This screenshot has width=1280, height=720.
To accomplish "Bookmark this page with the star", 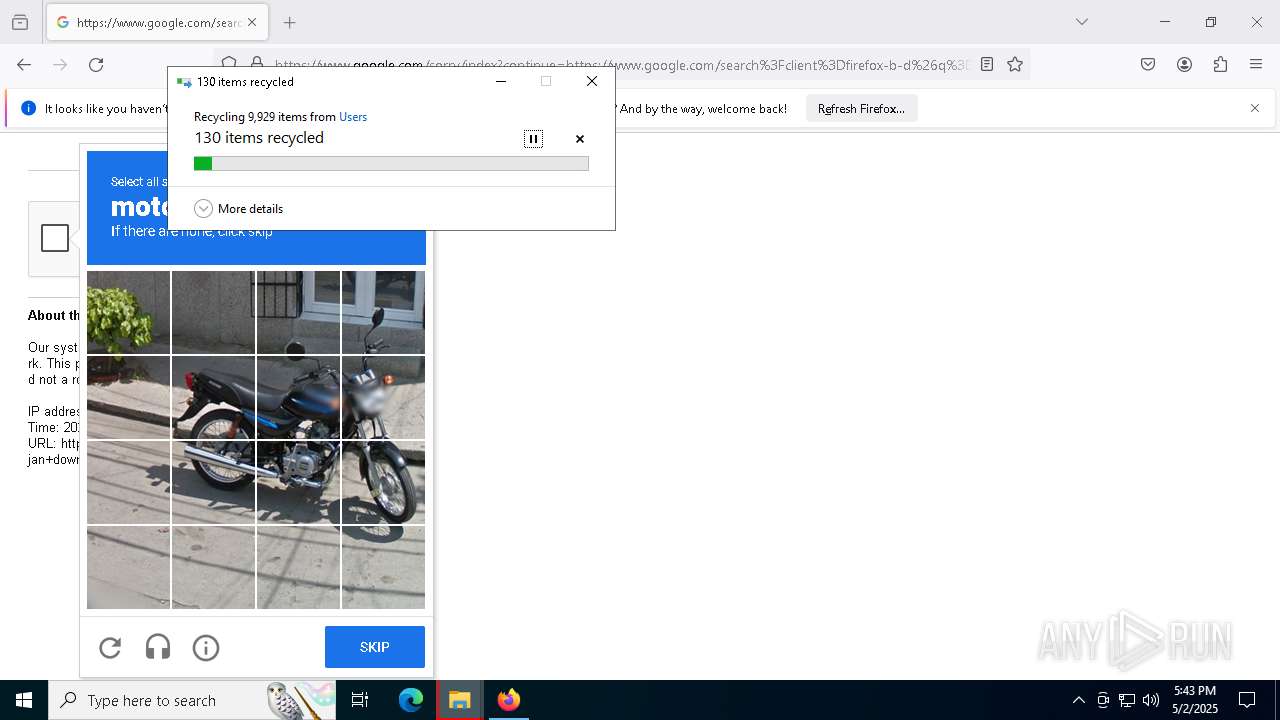I will pyautogui.click(x=1015, y=65).
